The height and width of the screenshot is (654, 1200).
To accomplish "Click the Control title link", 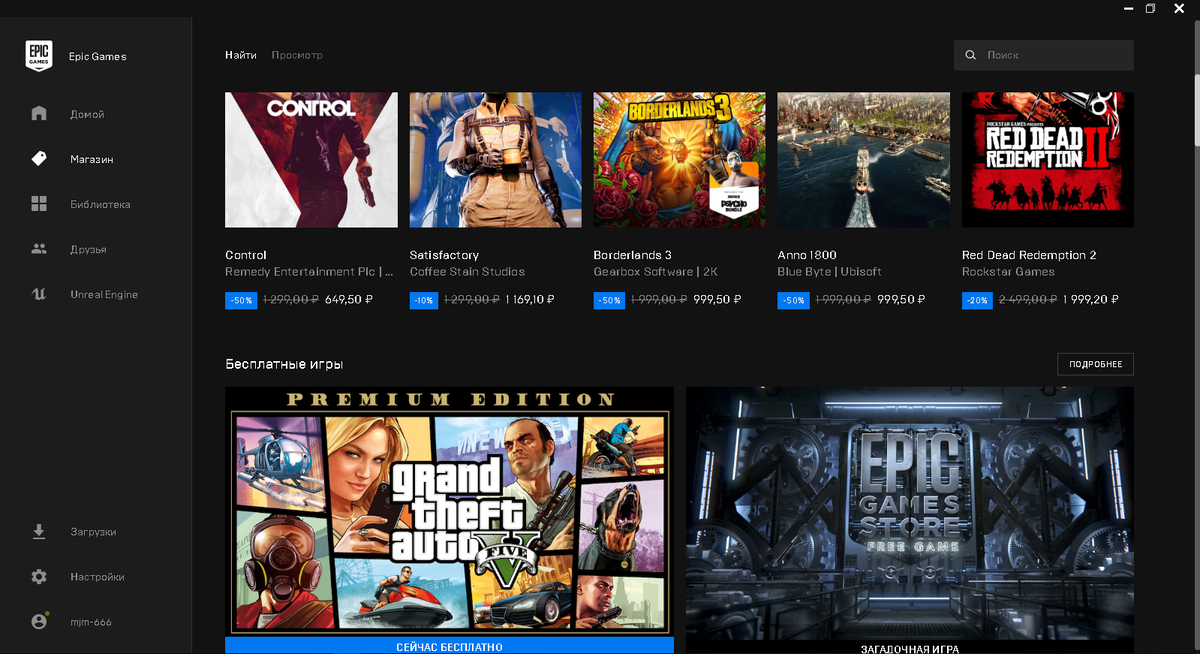I will (246, 255).
